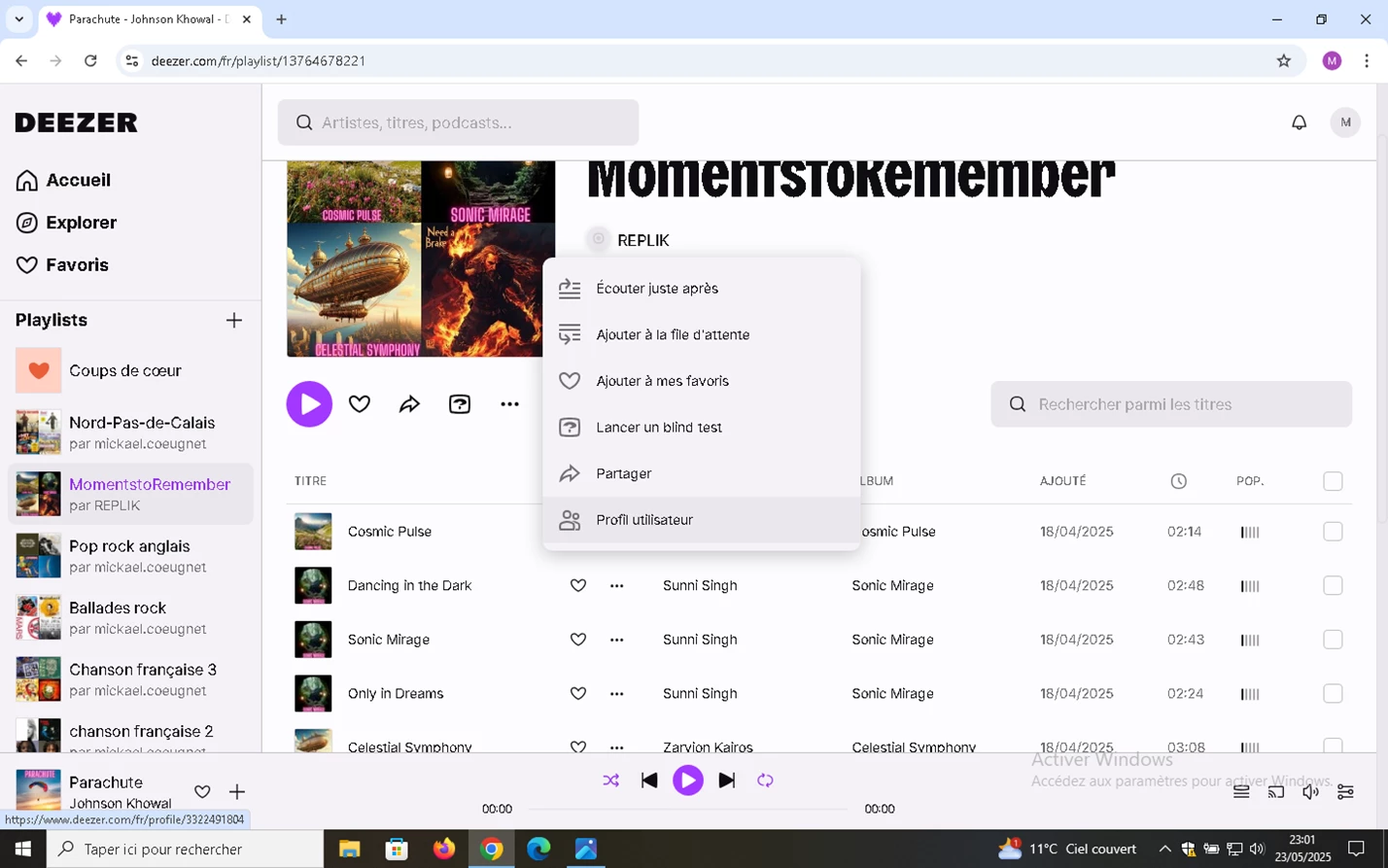The width and height of the screenshot is (1388, 868).
Task: Start blind test from playlist toolbar icon
Action: [460, 404]
